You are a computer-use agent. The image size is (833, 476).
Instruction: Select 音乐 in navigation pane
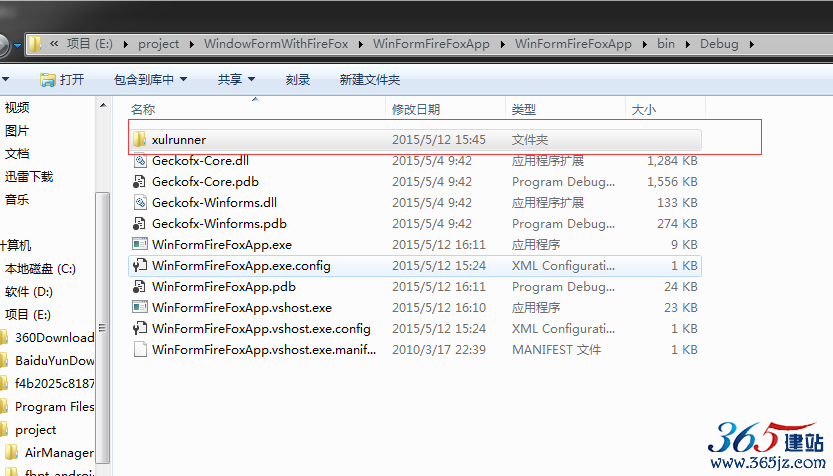(x=17, y=200)
